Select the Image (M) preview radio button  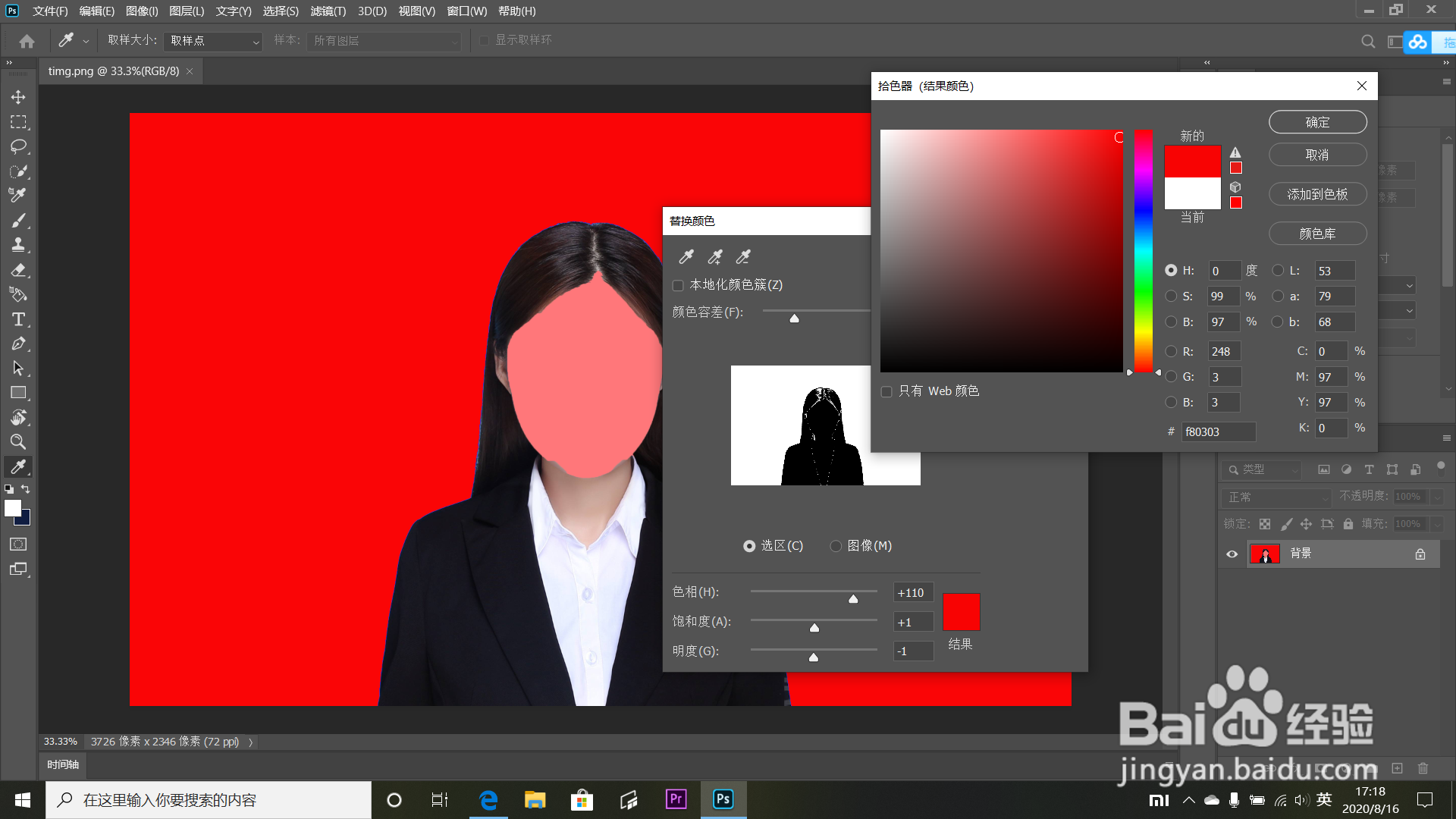click(x=836, y=546)
